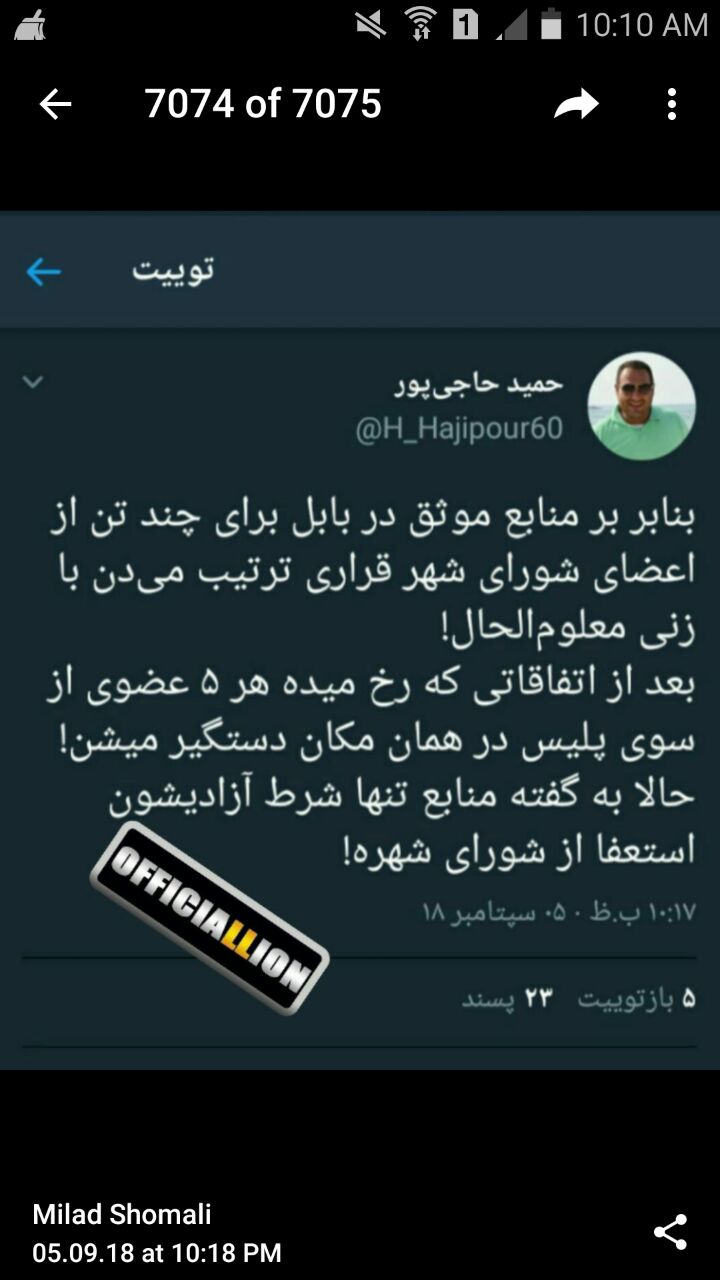Tap the blue back arrow by تویيت
Viewport: 720px width, 1280px height.
click(44, 271)
